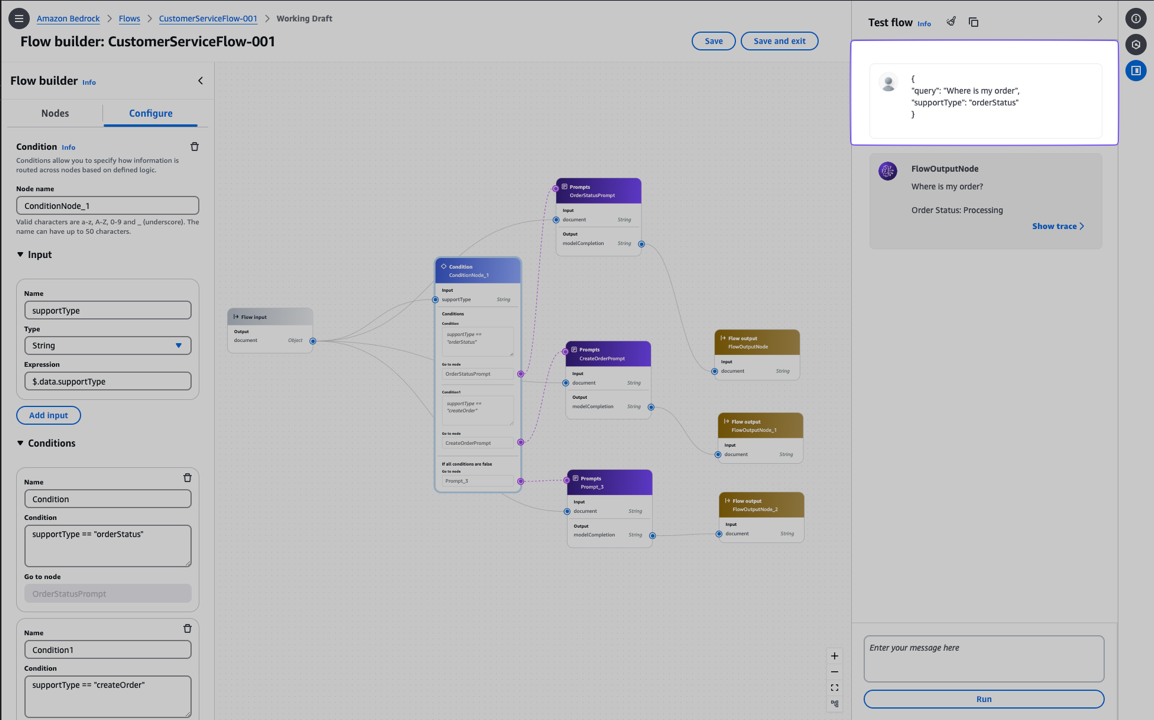This screenshot has width=1154, height=720.
Task: Run the test flow
Action: pos(983,699)
